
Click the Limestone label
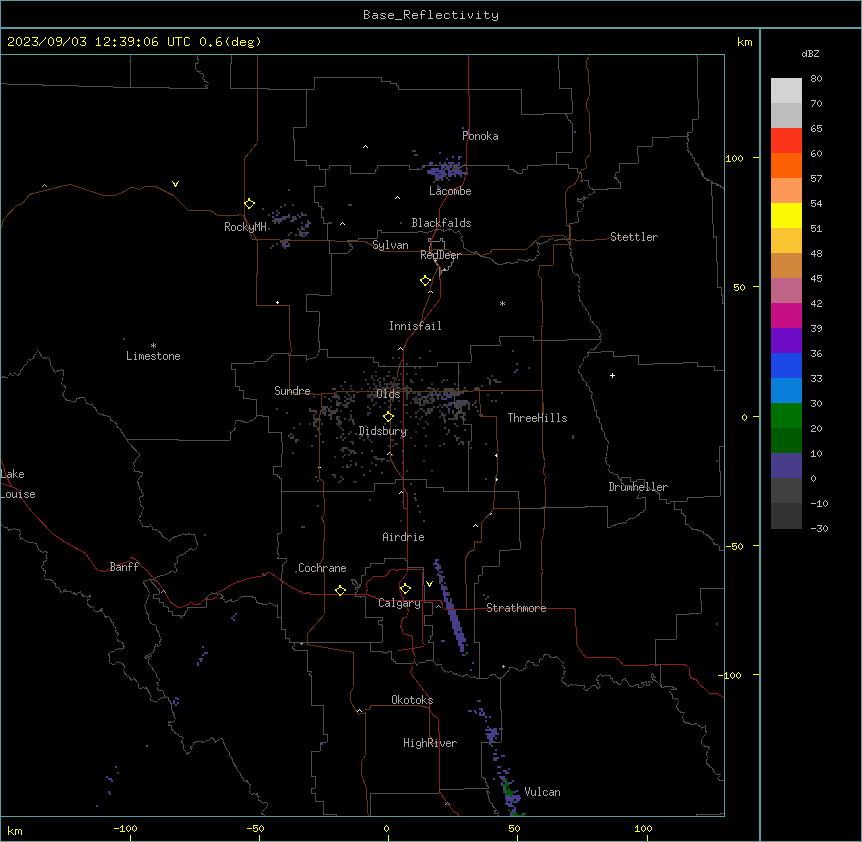click(153, 356)
